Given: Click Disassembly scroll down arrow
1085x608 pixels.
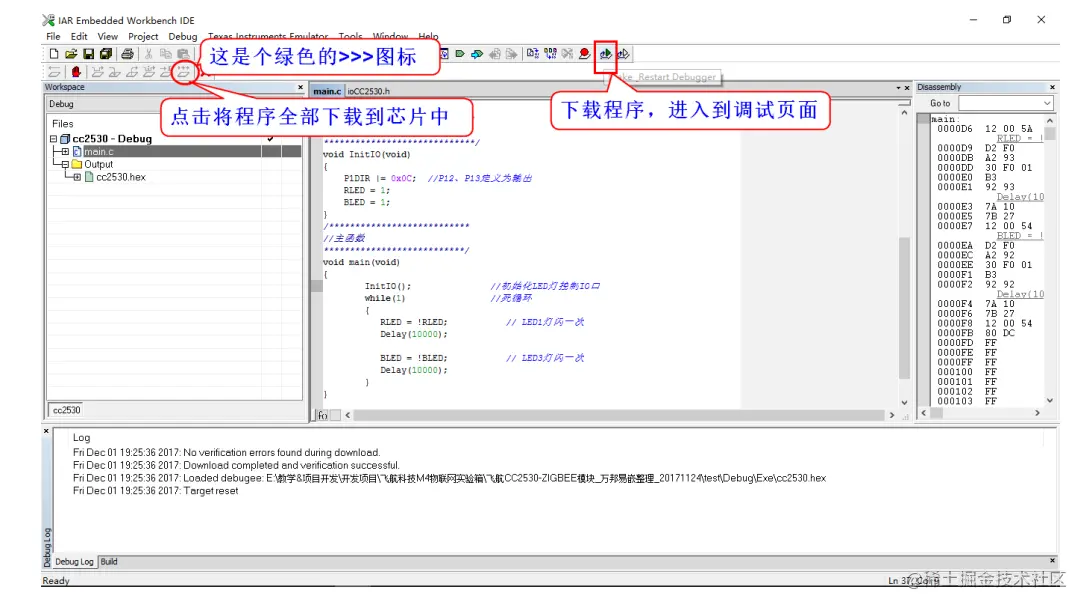Looking at the screenshot, I should [1050, 400].
